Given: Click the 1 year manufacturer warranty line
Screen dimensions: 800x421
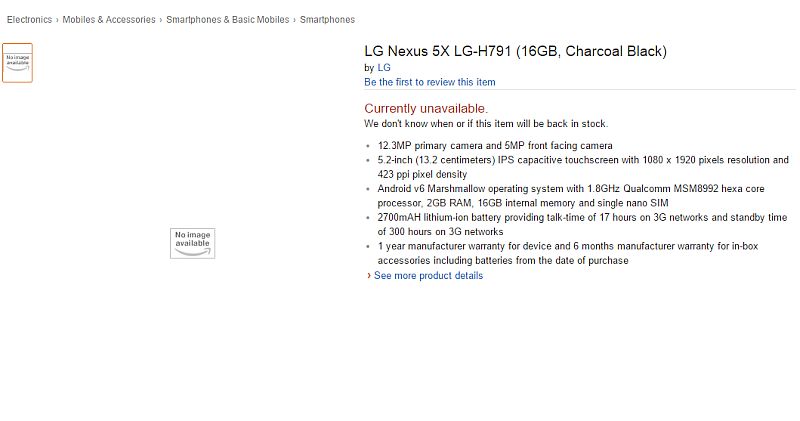Looking at the screenshot, I should point(568,253).
